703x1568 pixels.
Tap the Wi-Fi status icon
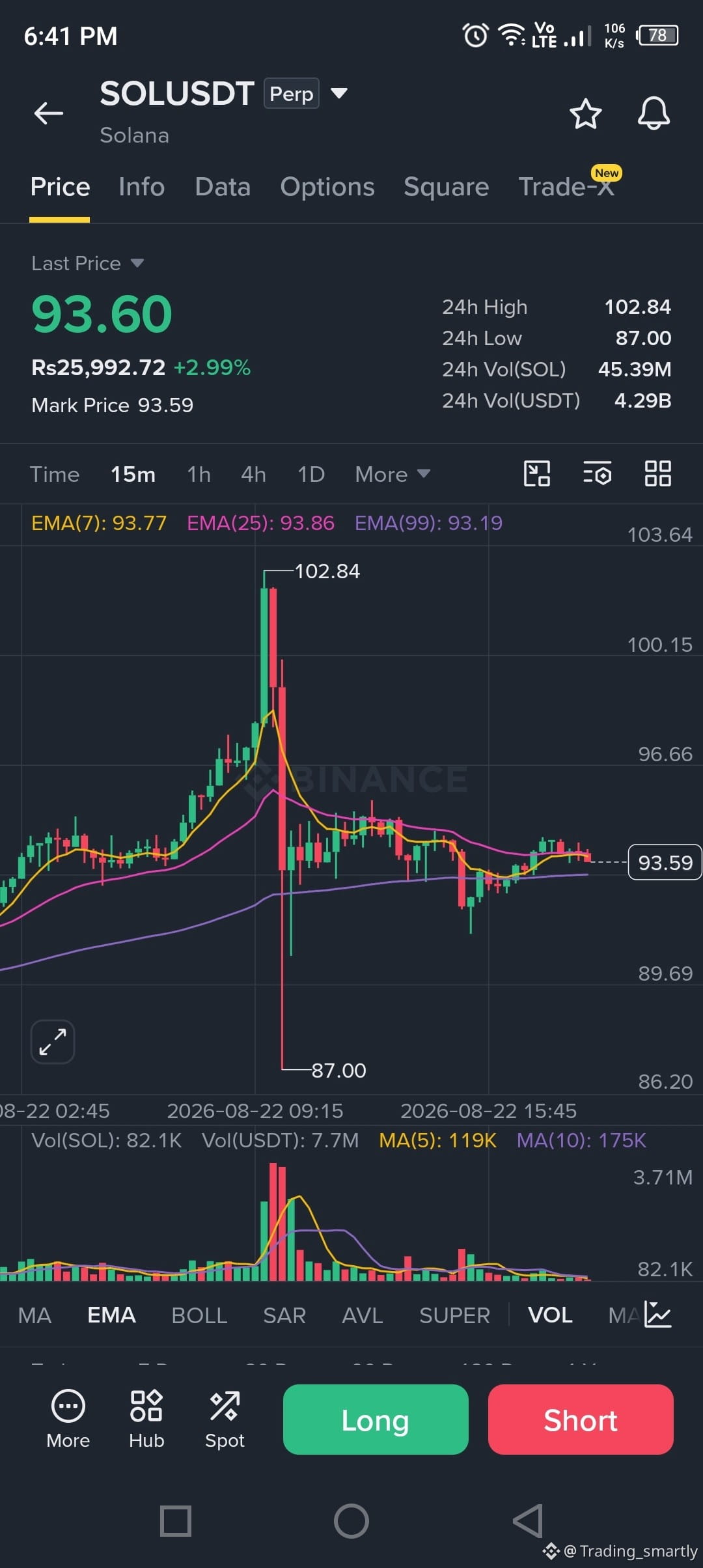512,35
